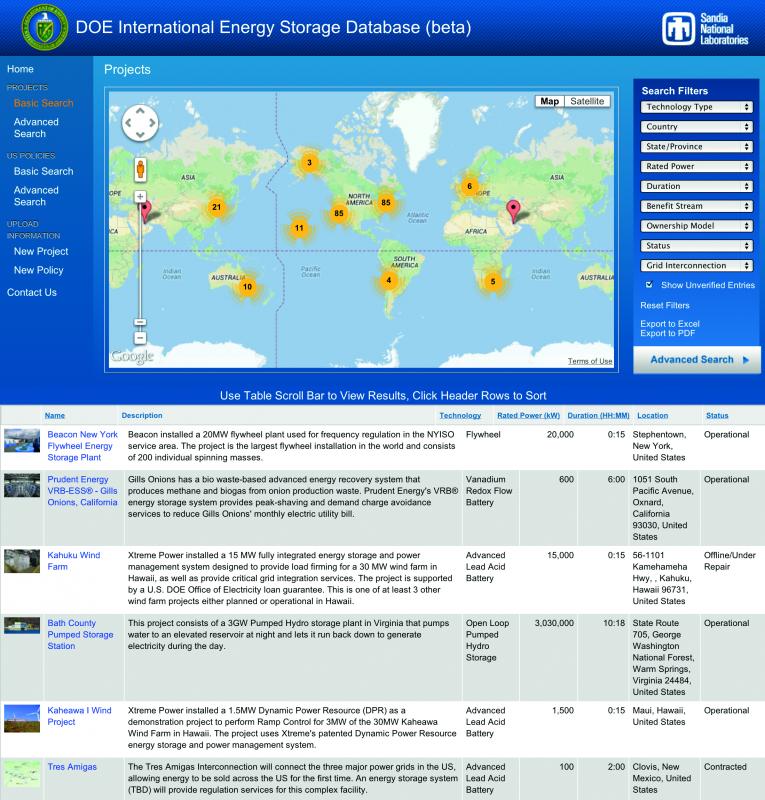Click Export to Excel link

[x=670, y=324]
